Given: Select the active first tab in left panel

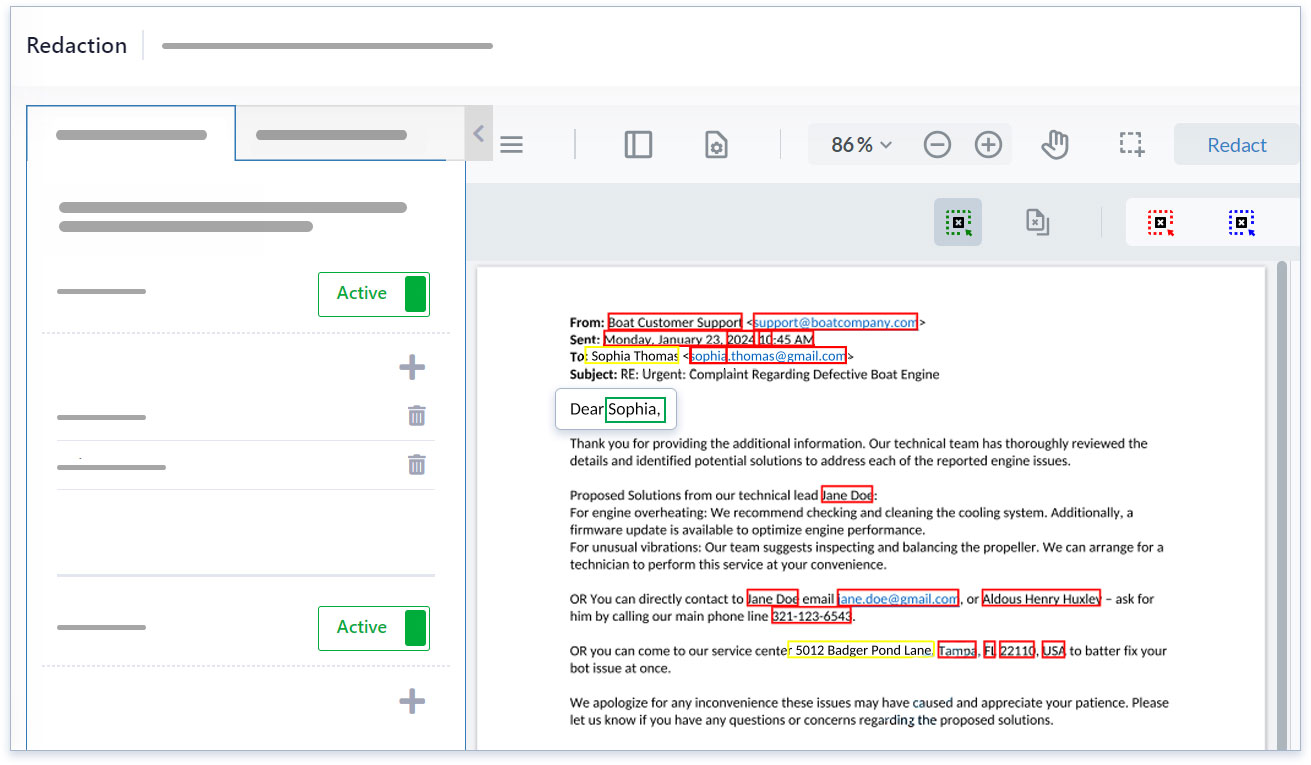Looking at the screenshot, I should point(131,134).
